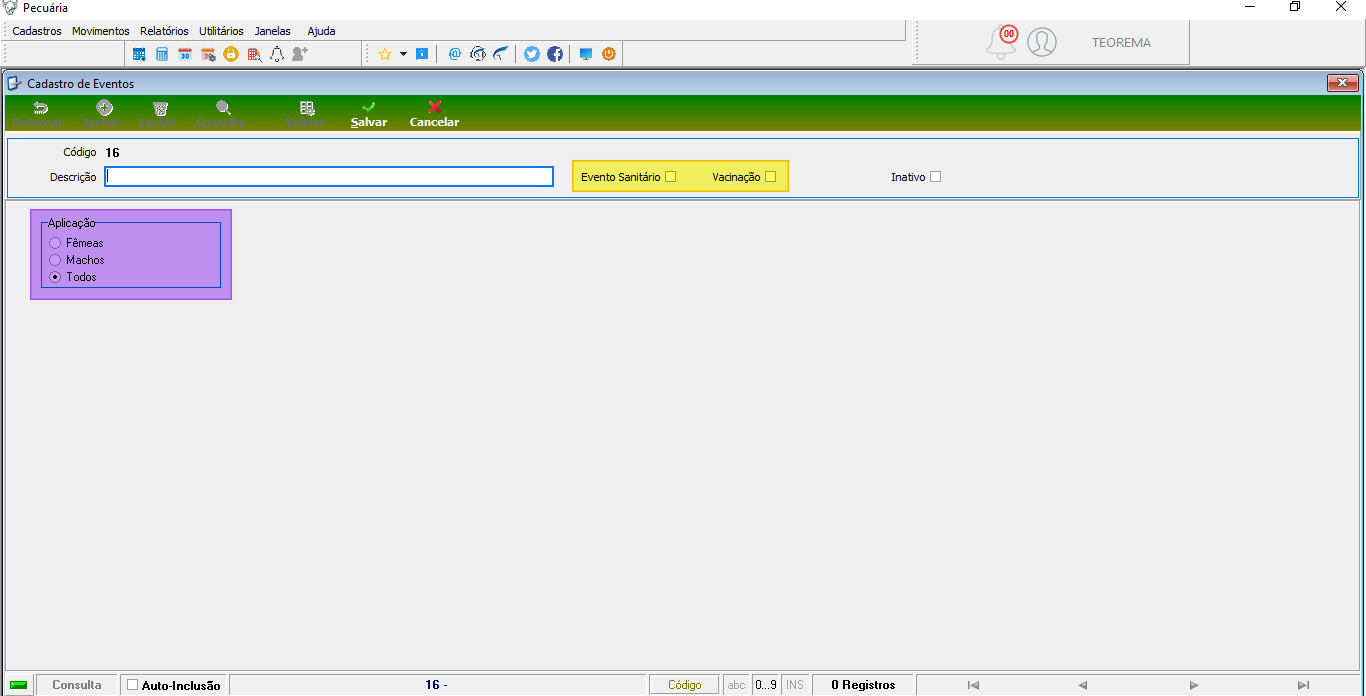Go to next record navigation arrow
This screenshot has width=1366, height=696.
click(1194, 685)
